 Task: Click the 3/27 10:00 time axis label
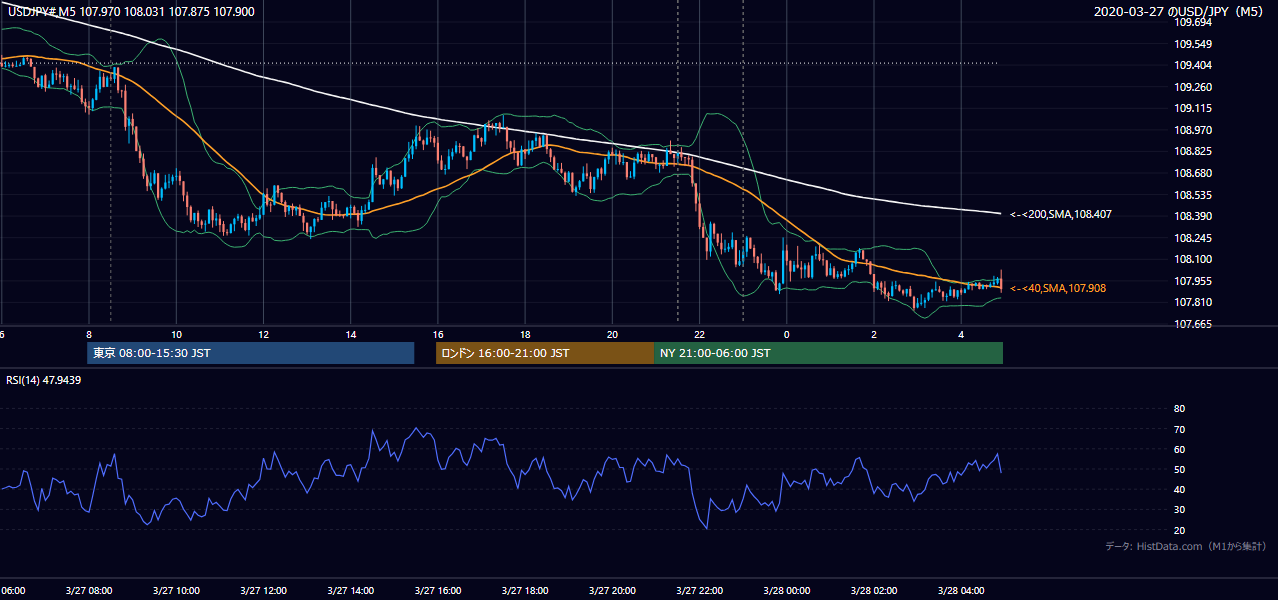[176, 590]
